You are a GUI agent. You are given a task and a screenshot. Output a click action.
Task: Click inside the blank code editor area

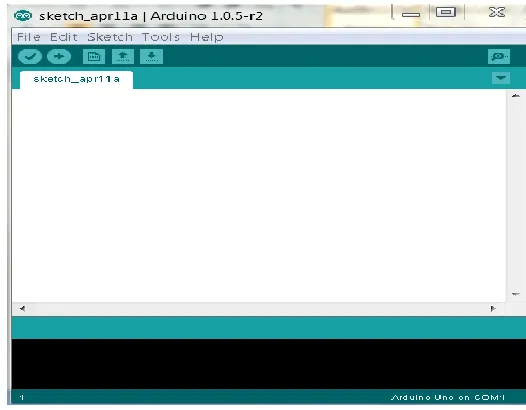coord(259,195)
